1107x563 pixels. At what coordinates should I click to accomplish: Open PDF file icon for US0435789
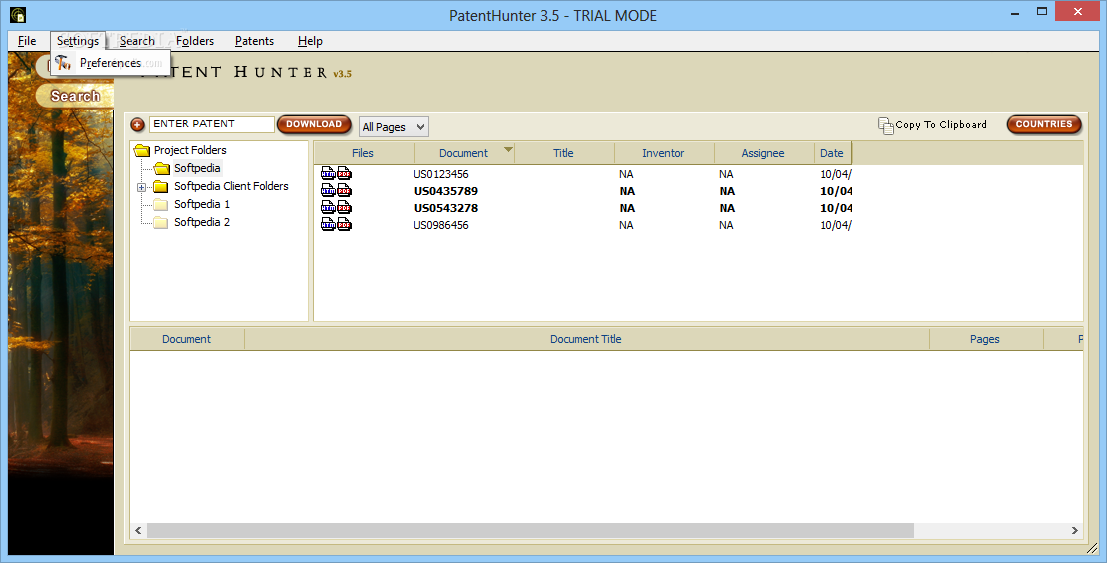345,191
